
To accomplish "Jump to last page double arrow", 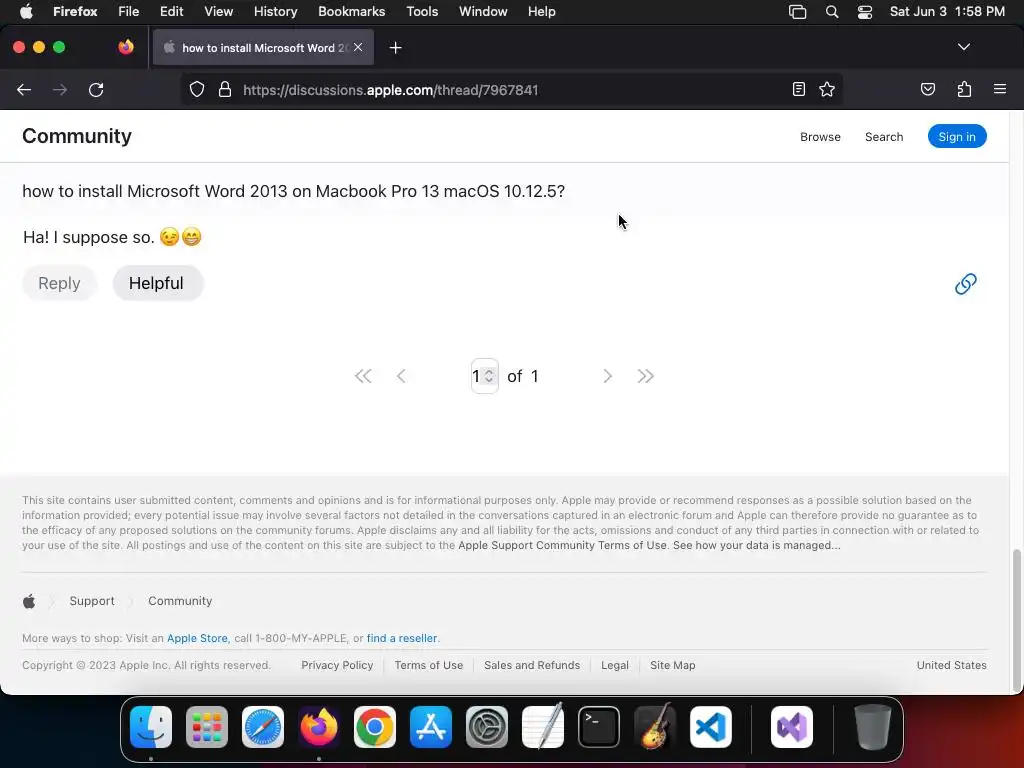I will point(645,376).
